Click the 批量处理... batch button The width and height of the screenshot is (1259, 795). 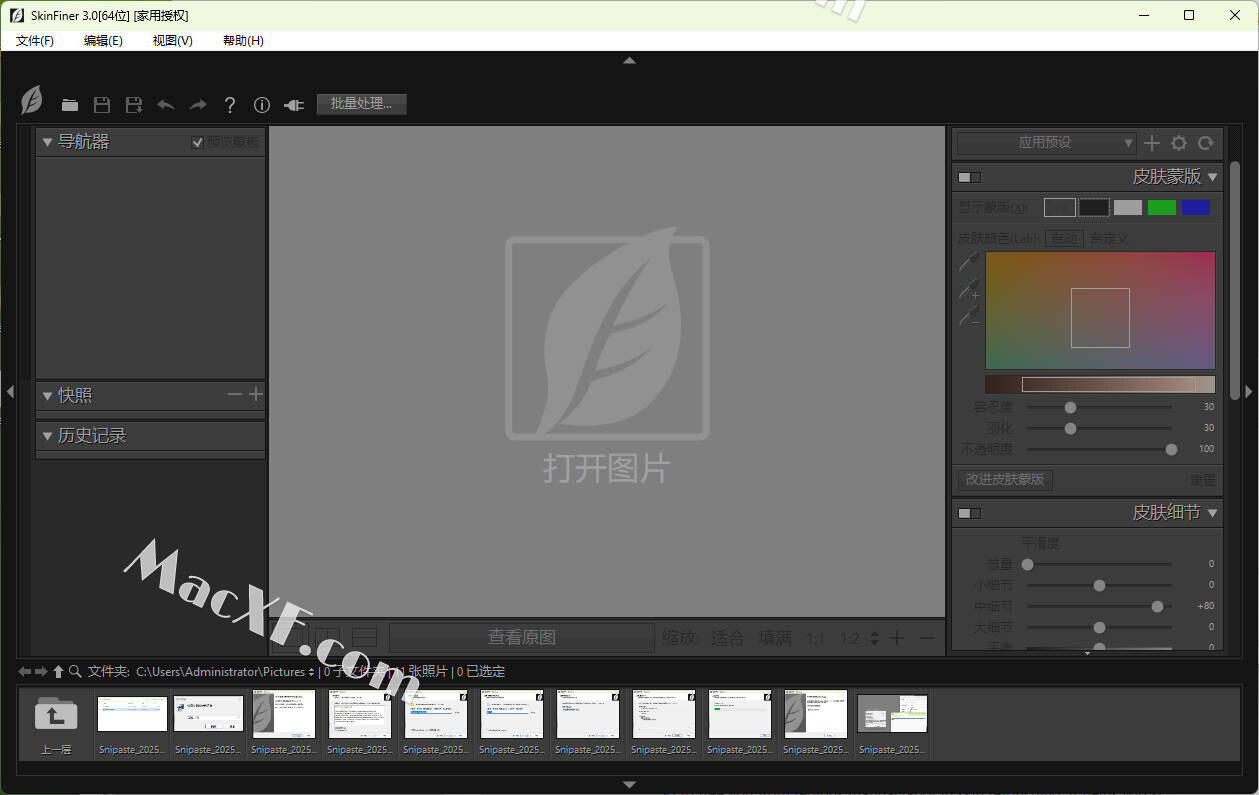[x=361, y=104]
